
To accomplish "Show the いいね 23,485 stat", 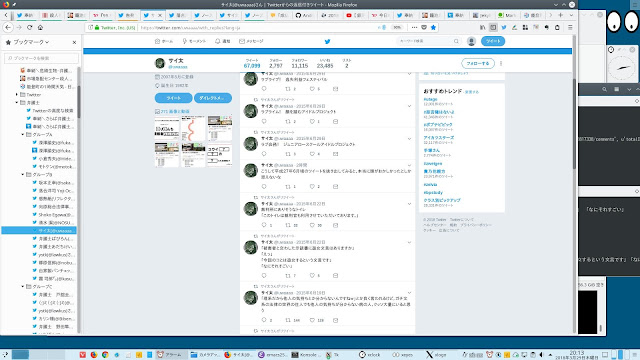I will 325,63.
